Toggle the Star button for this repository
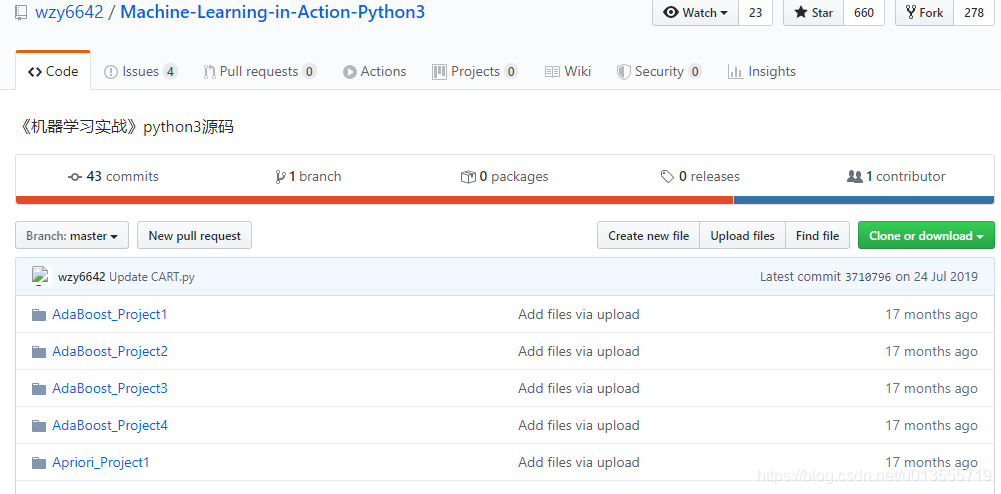Screen dimensions: 1001x494 point(813,13)
